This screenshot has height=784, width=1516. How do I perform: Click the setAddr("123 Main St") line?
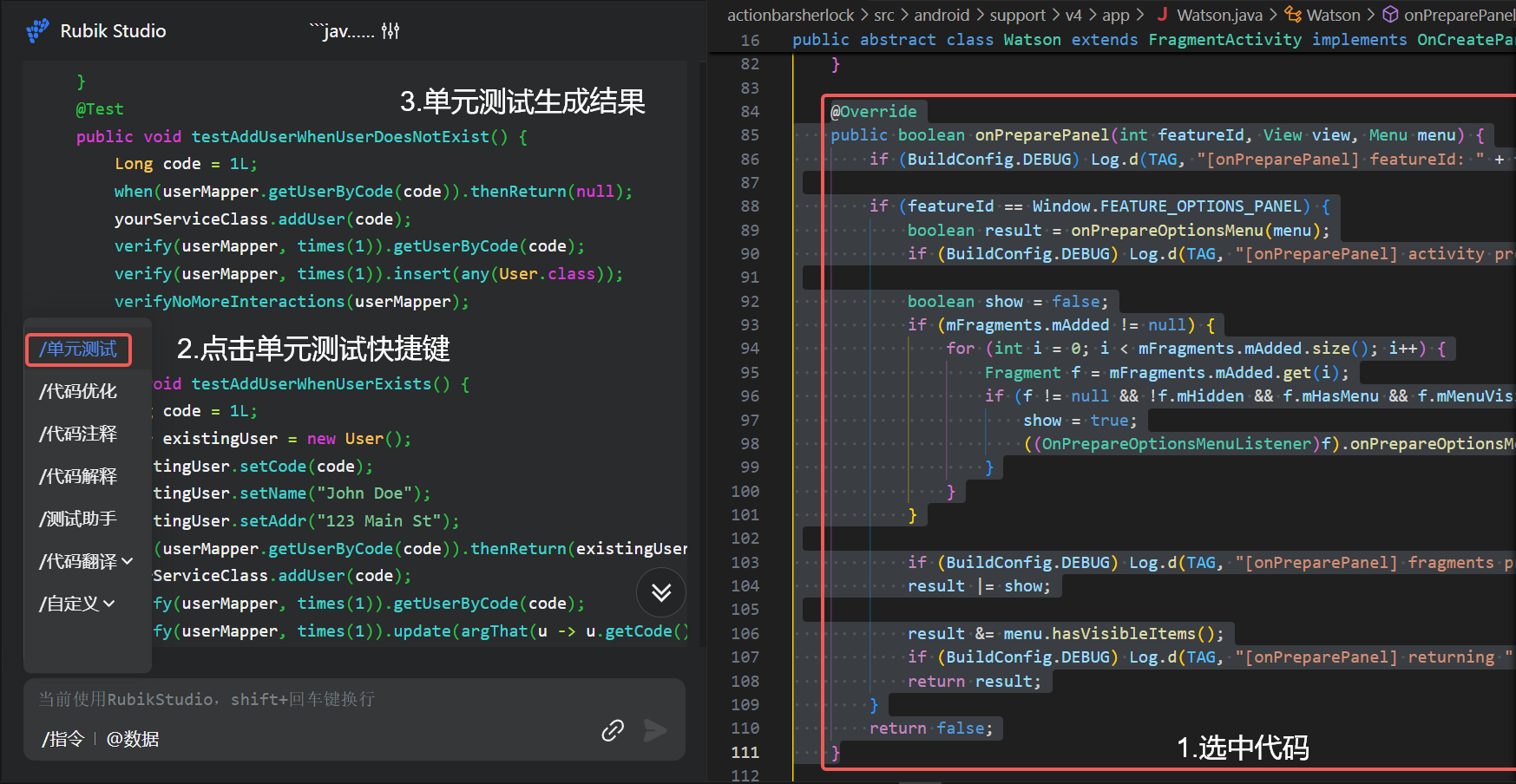pyautogui.click(x=306, y=521)
